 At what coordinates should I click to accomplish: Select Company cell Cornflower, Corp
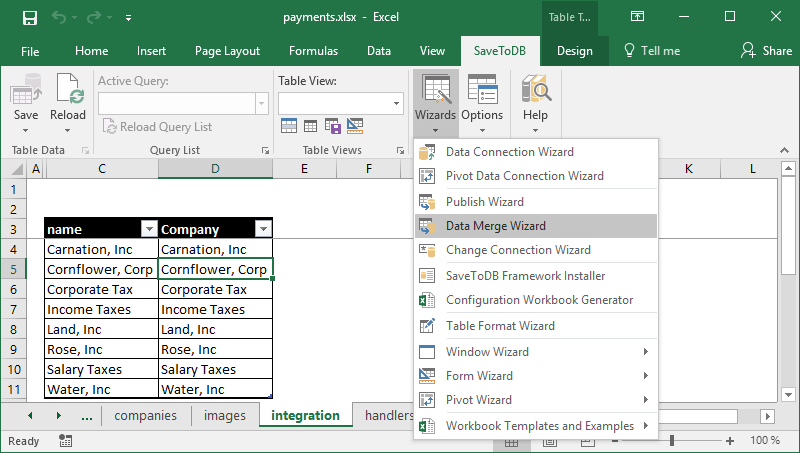click(216, 269)
